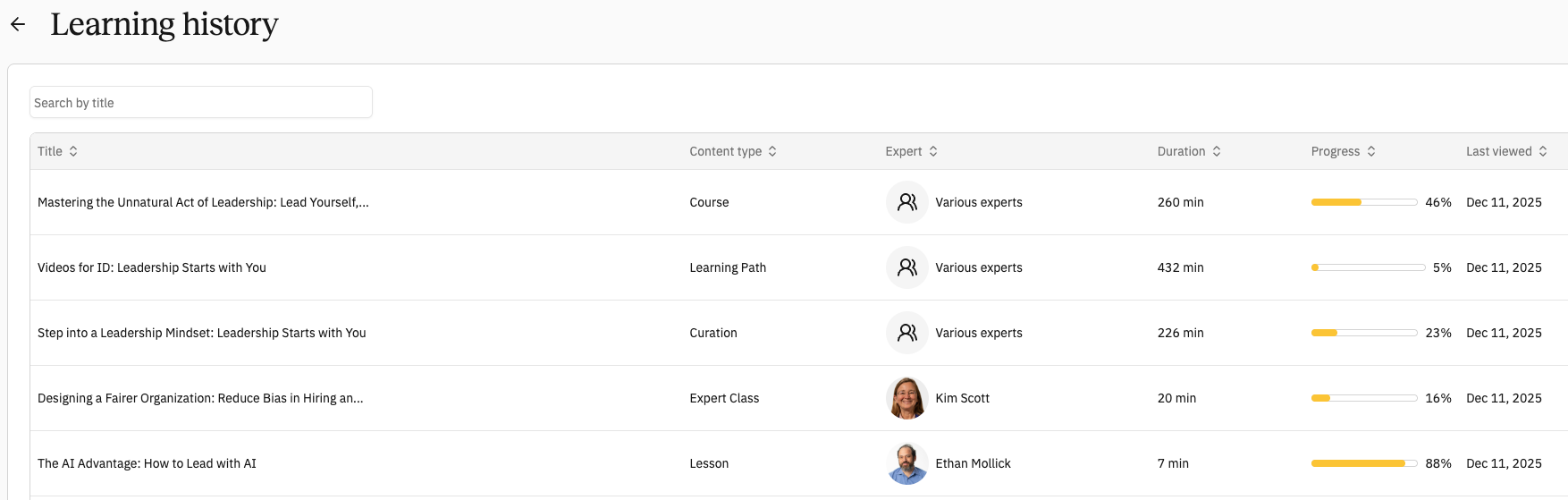Image resolution: width=1568 pixels, height=500 pixels.
Task: Click Various experts icon for Mastering course
Action: click(907, 202)
